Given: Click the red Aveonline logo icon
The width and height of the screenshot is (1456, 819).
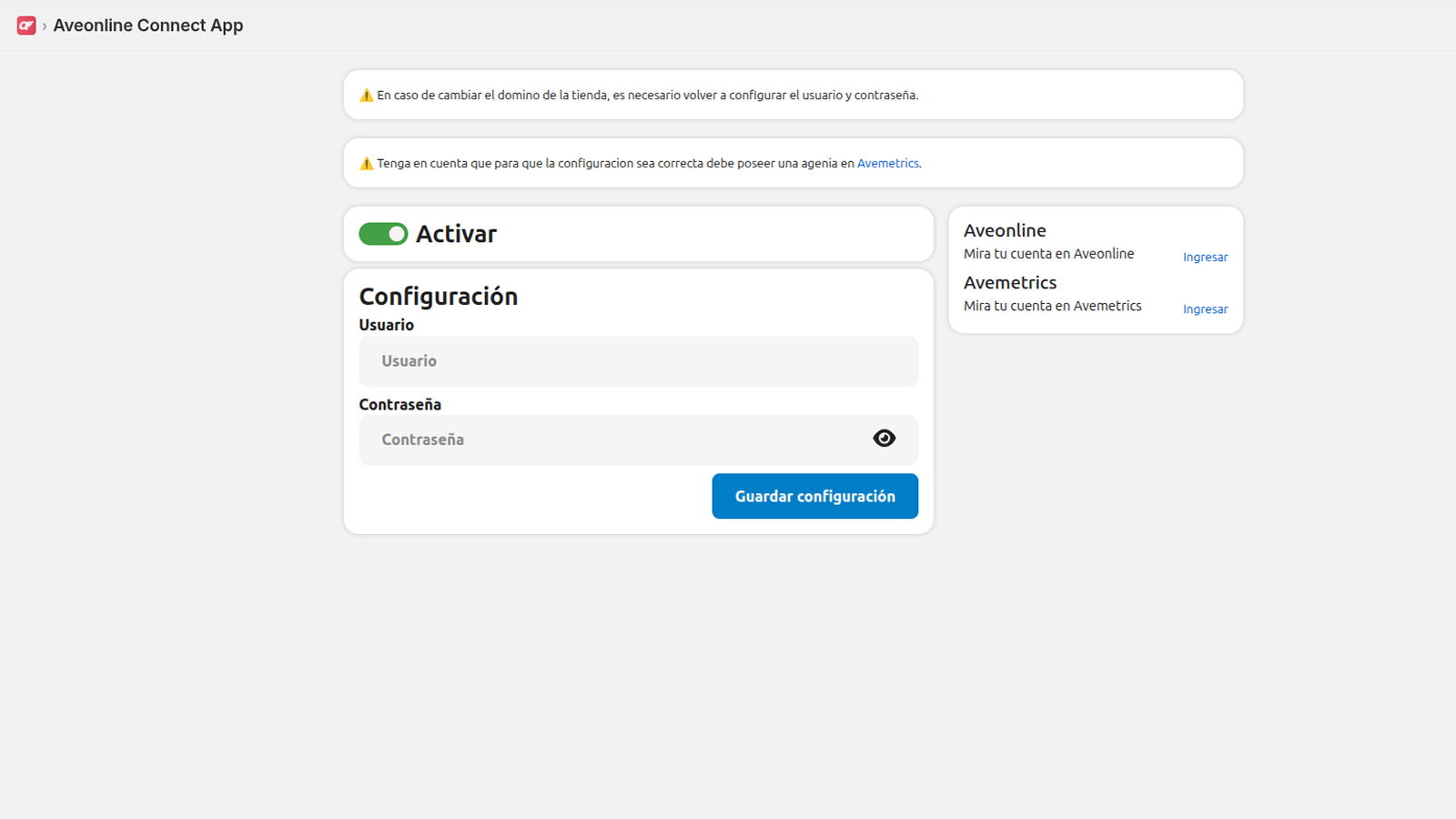Looking at the screenshot, I should point(25,25).
